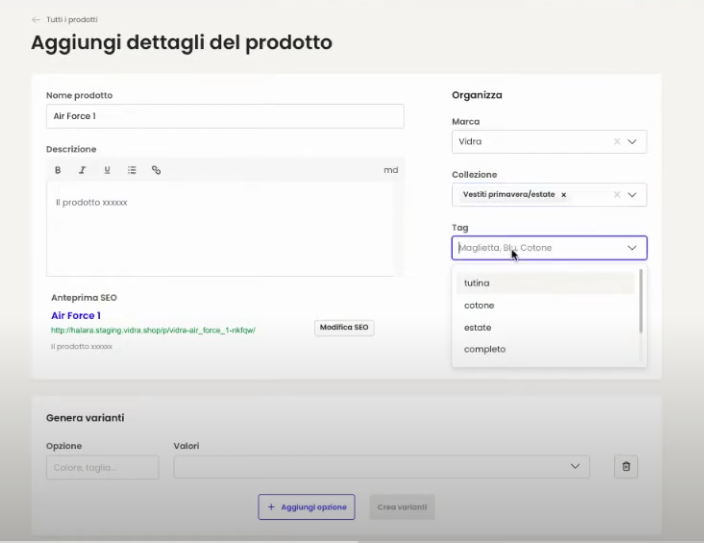This screenshot has height=543, width=704.
Task: Open the Collezione dropdown chevron
Action: [x=632, y=195]
